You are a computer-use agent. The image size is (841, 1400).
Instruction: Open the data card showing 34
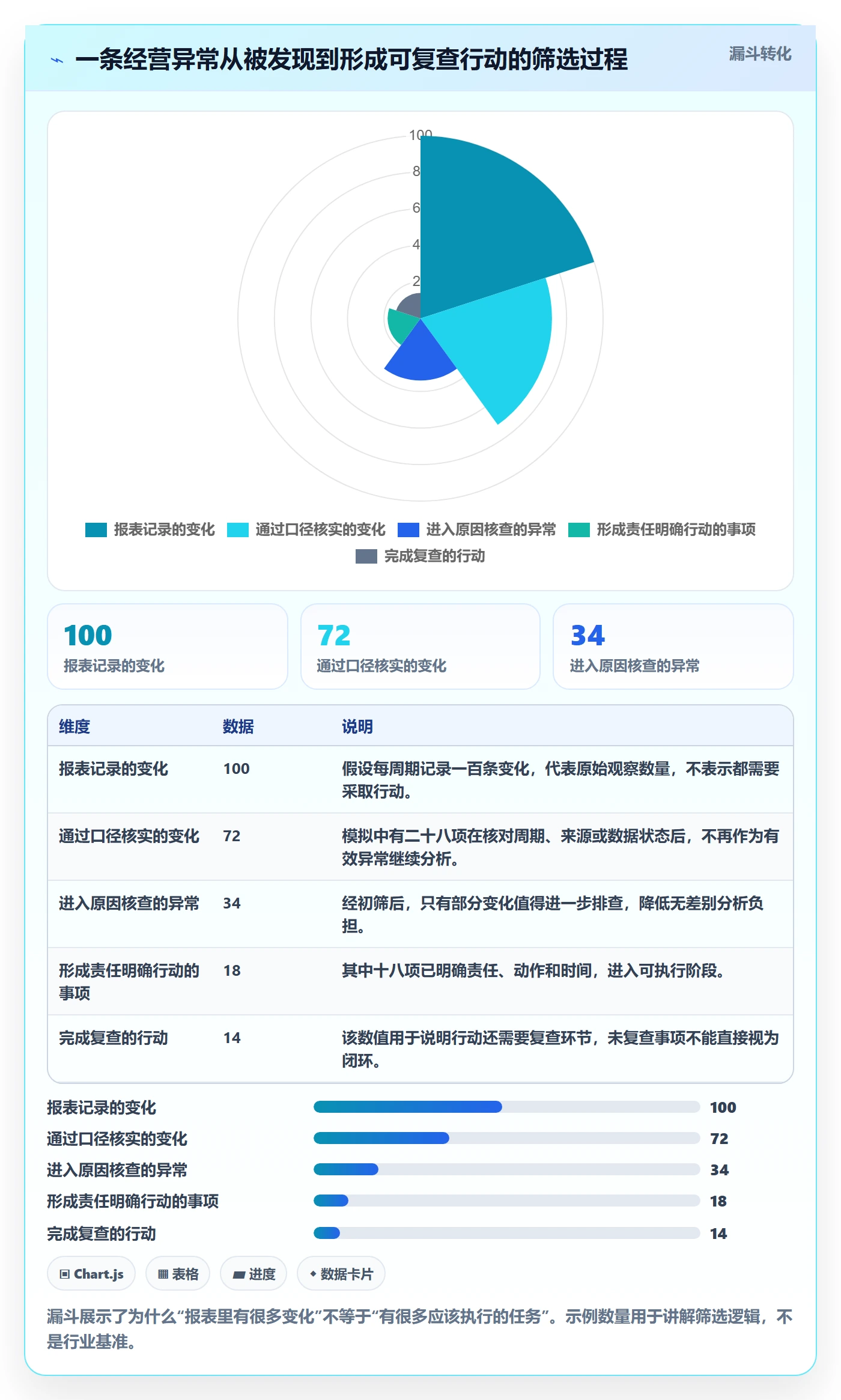tap(673, 647)
